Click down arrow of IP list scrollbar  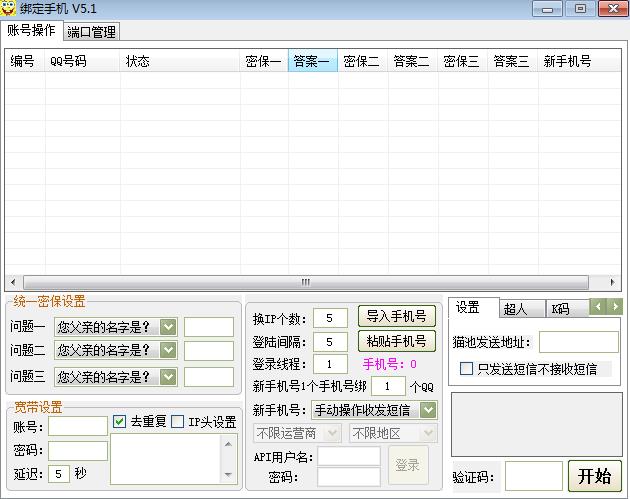pyautogui.click(x=228, y=474)
